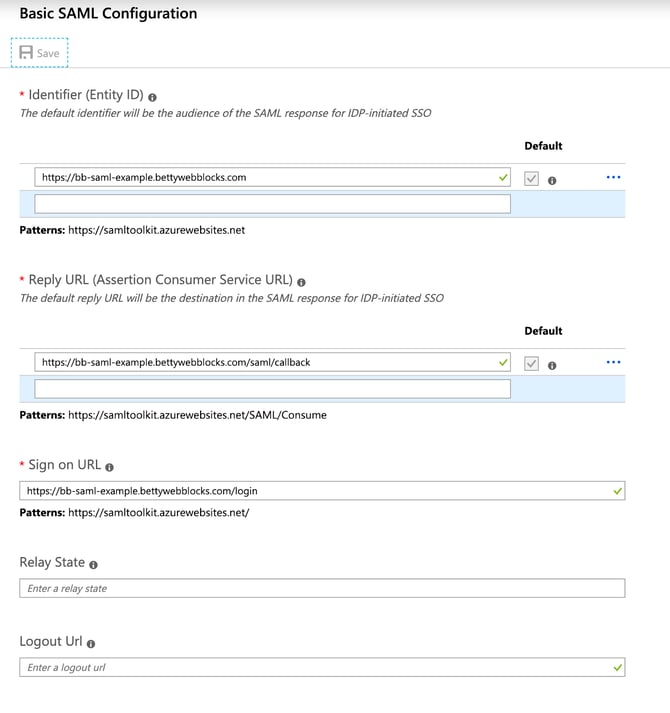
Task: Click info icon next to Identifier (Entity ID)
Action: click(152, 97)
